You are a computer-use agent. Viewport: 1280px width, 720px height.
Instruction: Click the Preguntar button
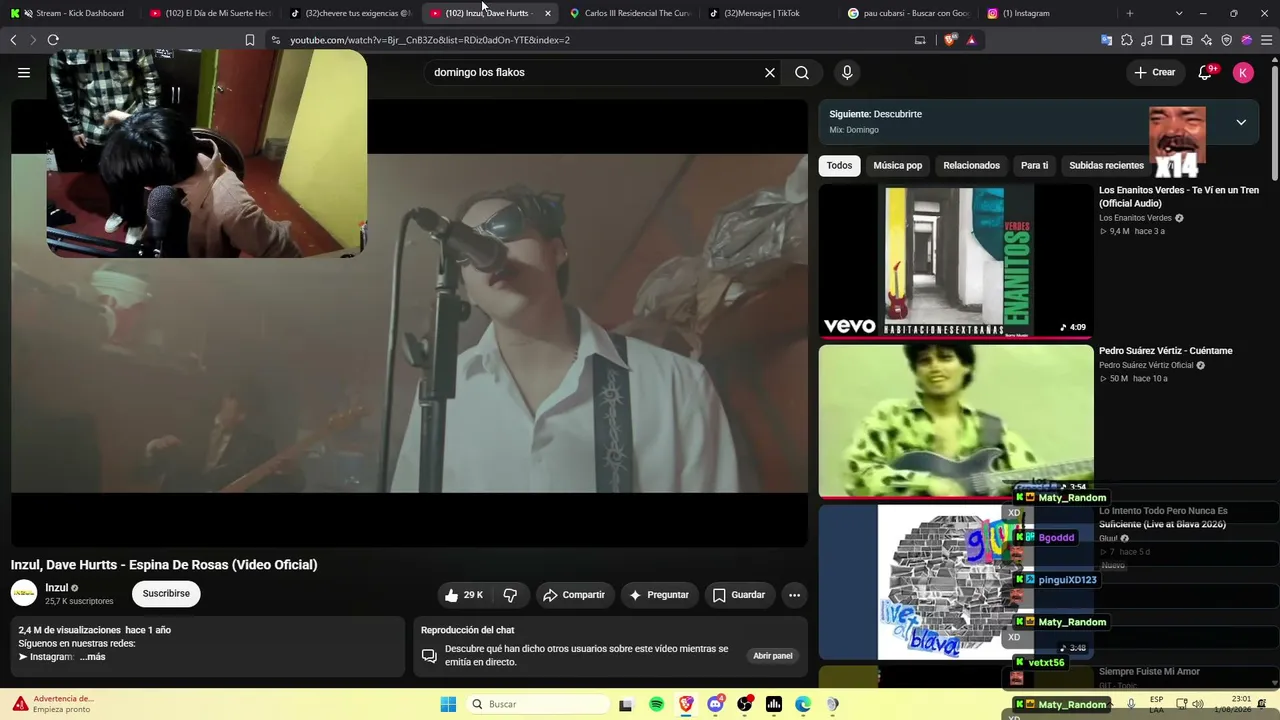coord(659,595)
